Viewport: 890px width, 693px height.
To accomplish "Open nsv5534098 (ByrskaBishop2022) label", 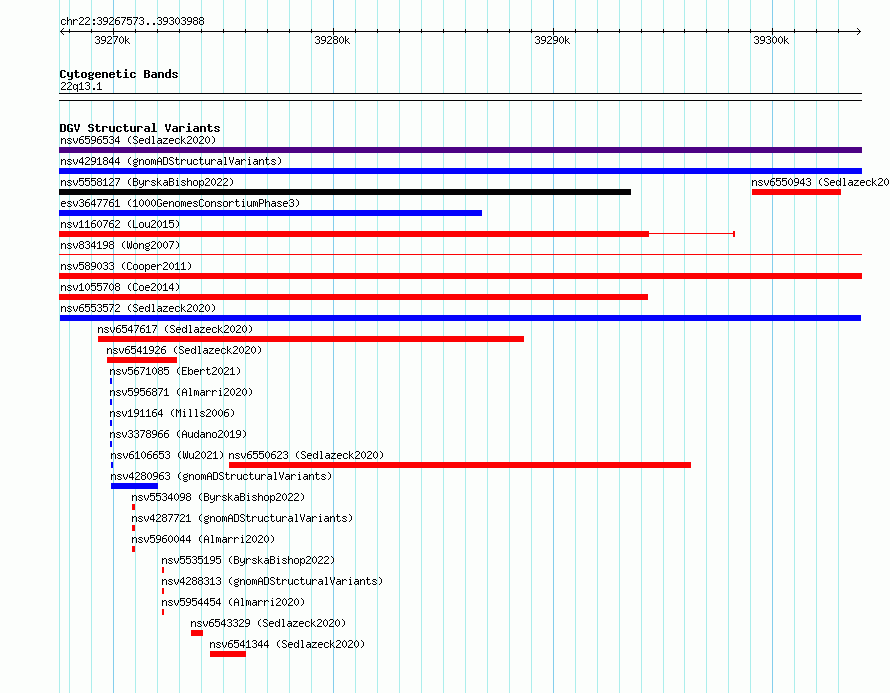I will coord(218,497).
